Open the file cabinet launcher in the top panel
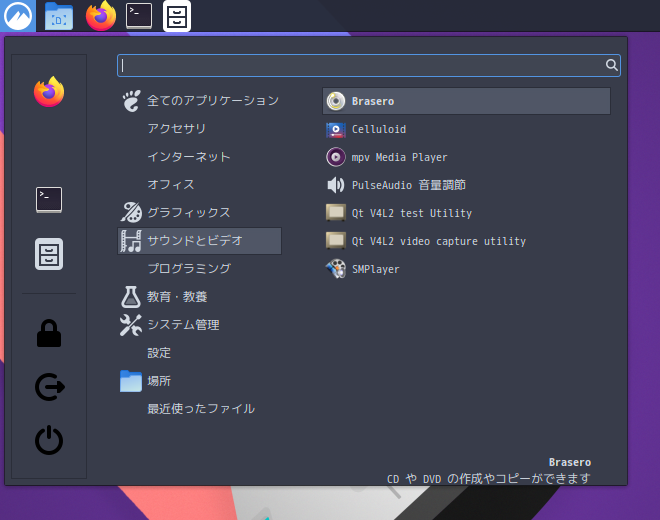The height and width of the screenshot is (520, 660). pos(177,16)
